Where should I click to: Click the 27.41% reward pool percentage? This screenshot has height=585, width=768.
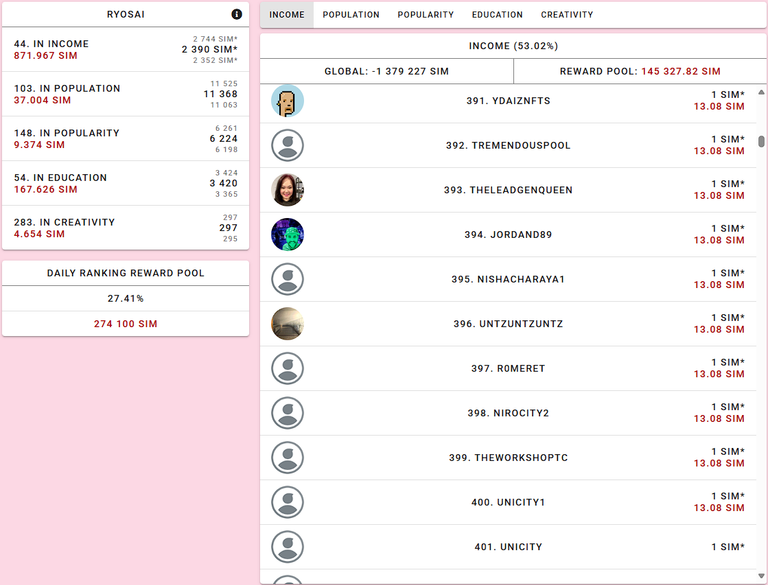[125, 298]
